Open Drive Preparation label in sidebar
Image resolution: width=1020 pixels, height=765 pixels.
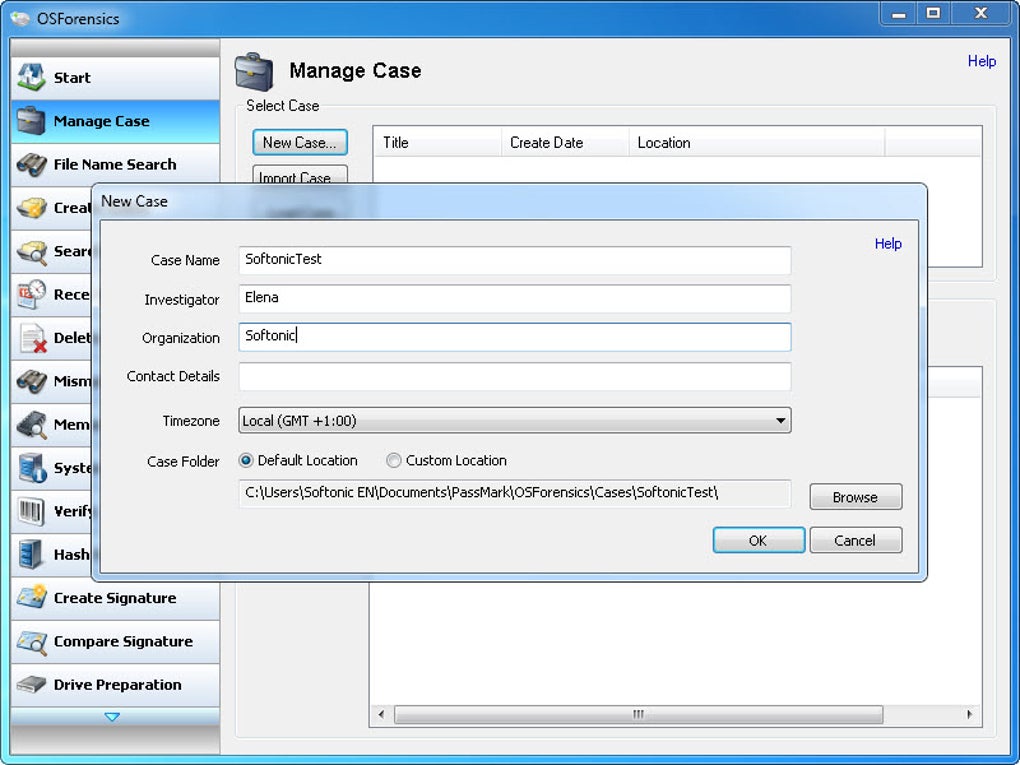coord(118,684)
